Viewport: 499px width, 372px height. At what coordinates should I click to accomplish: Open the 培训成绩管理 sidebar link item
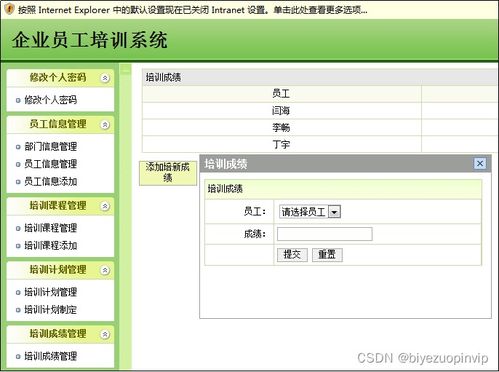tap(51, 356)
